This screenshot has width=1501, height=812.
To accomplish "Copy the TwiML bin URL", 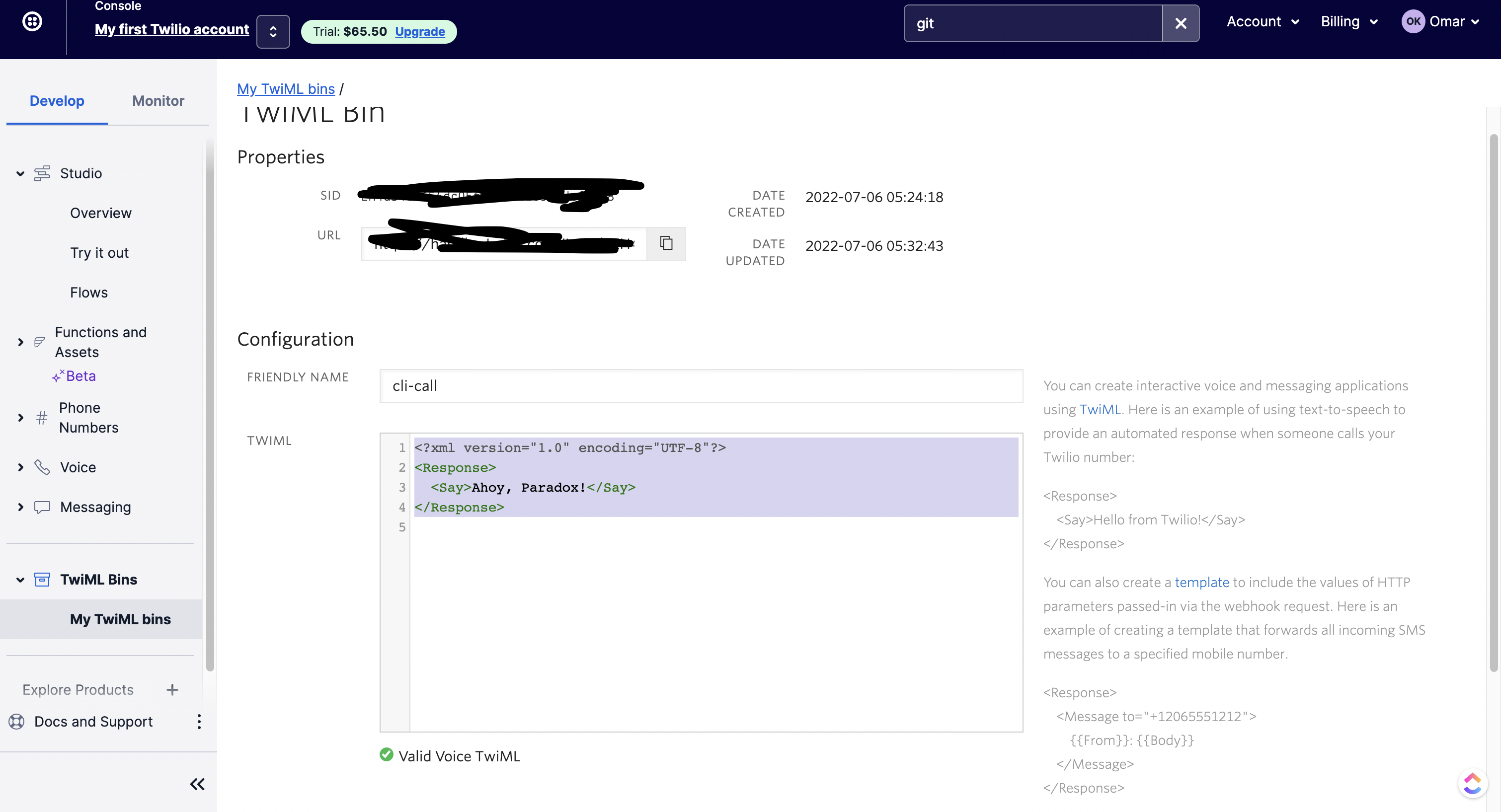I will 666,243.
